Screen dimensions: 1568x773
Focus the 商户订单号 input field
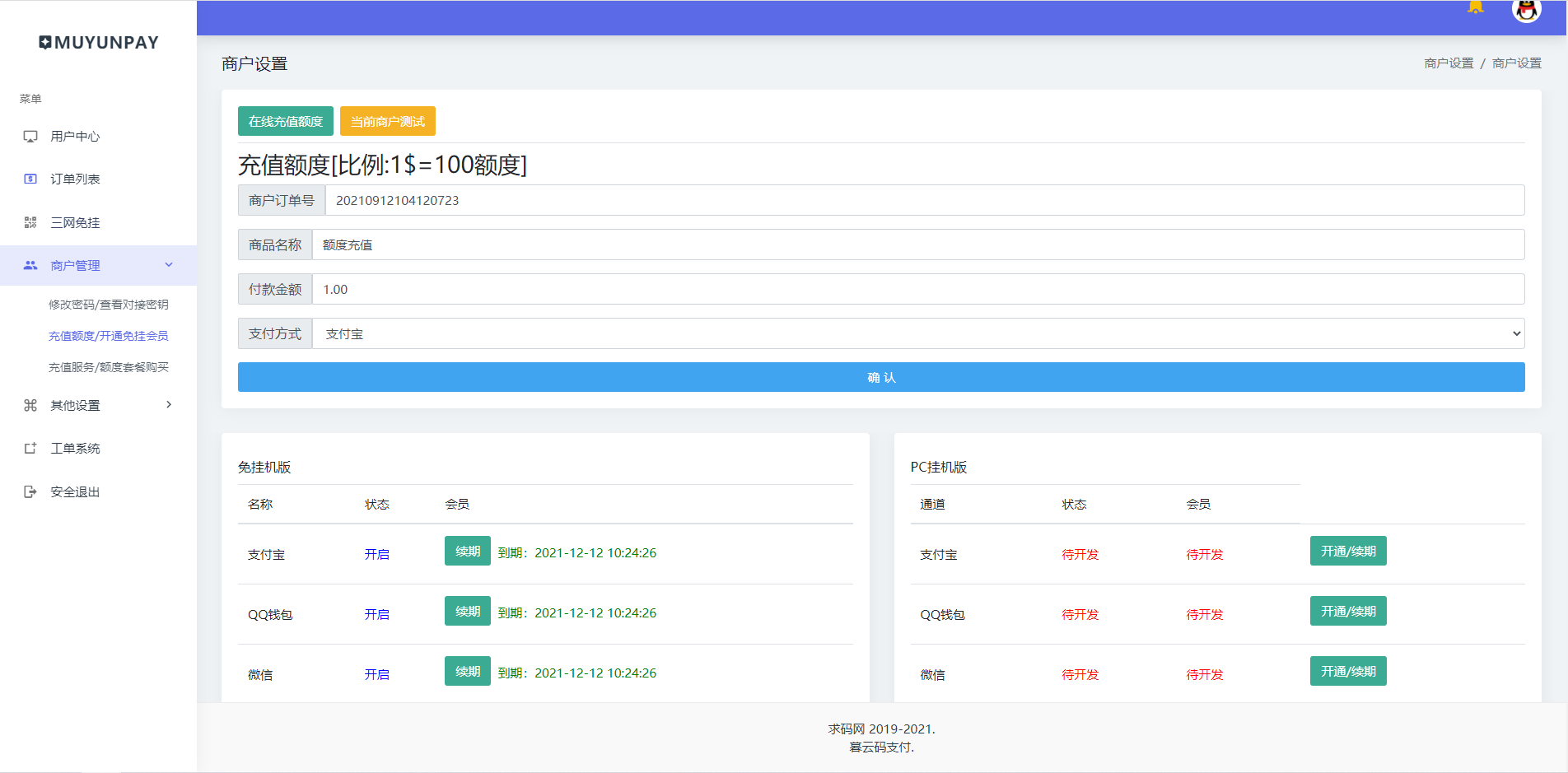(x=925, y=200)
